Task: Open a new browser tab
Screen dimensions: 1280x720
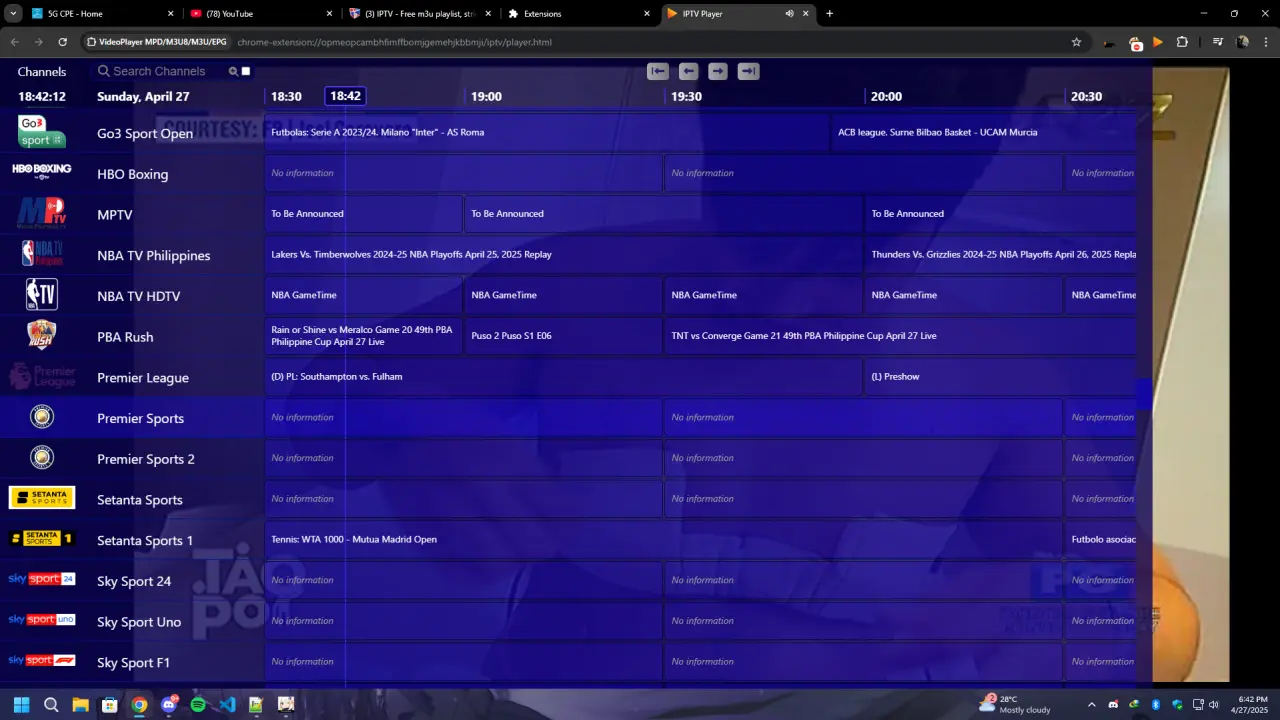Action: (x=829, y=14)
